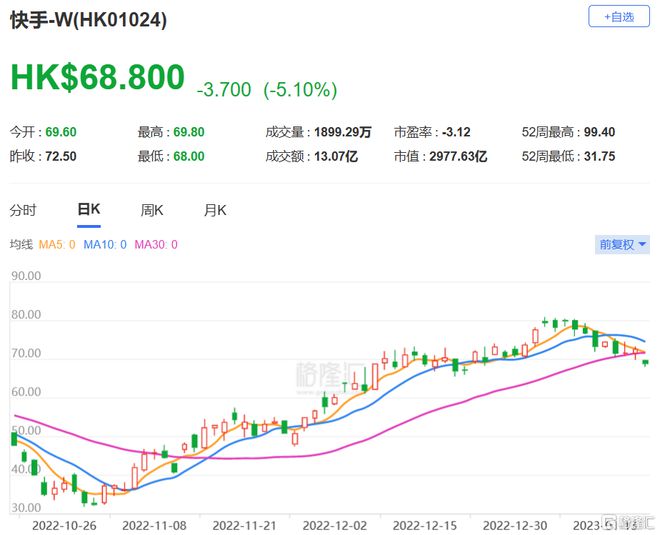
Task: Click the 2022-12-15 date axis label
Action: pyautogui.click(x=425, y=525)
